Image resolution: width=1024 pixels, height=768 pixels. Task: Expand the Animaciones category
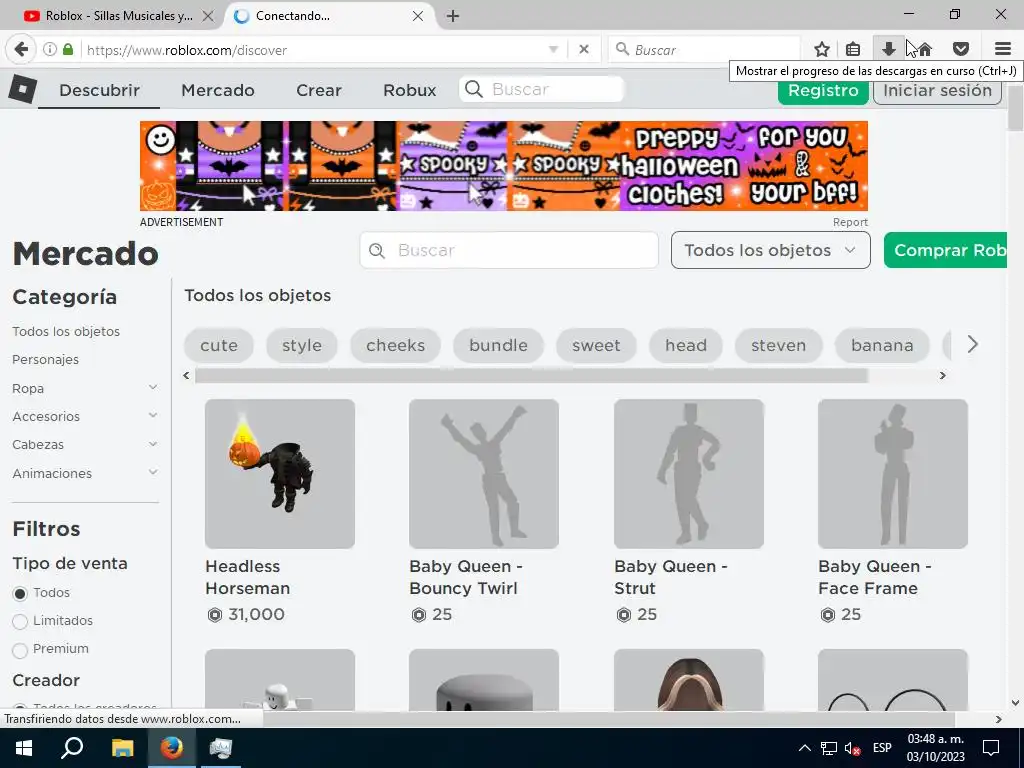pyautogui.click(x=153, y=473)
